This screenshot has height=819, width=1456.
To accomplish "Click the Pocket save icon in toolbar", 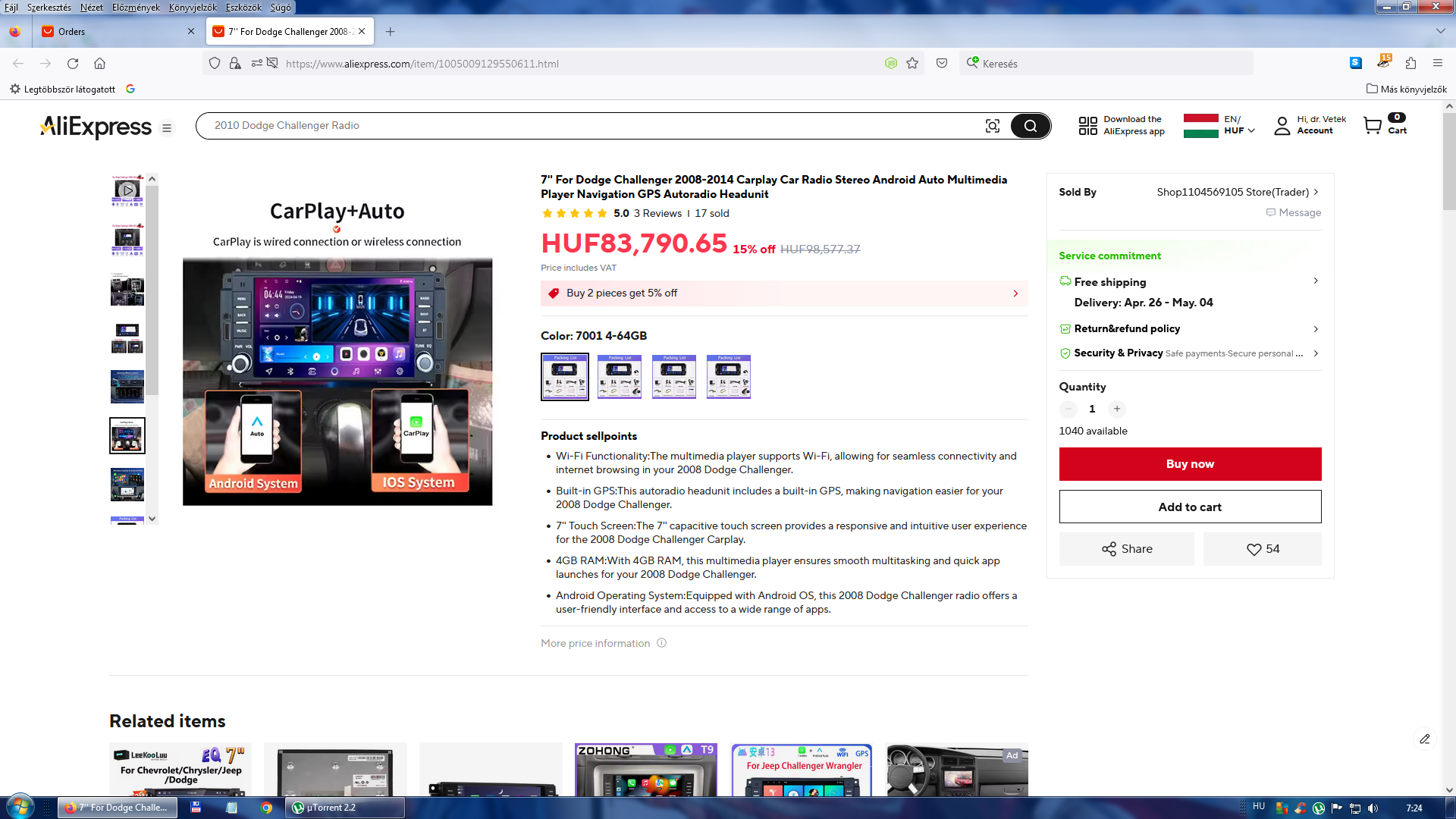I will pos(942,64).
